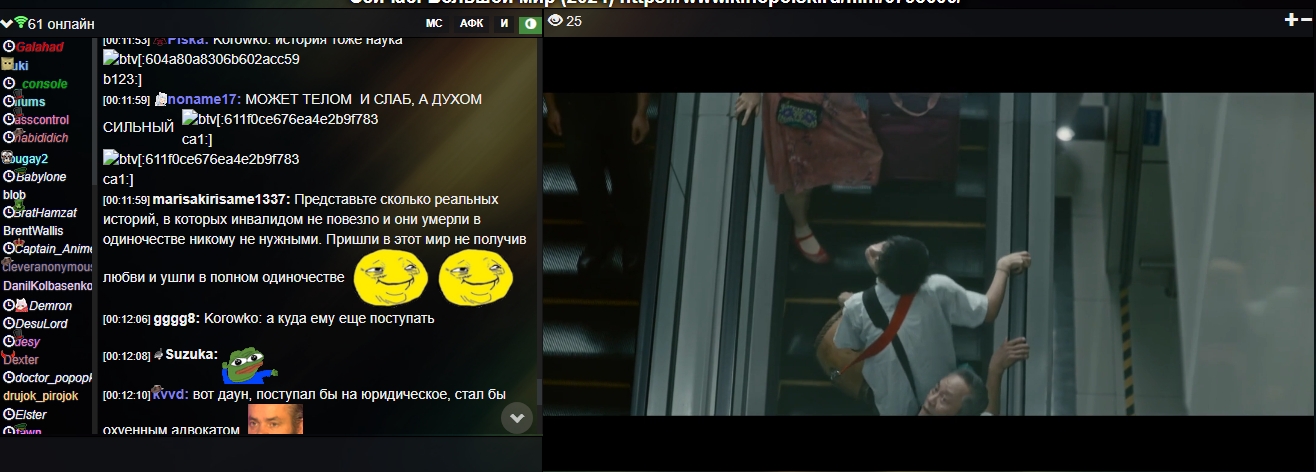Screen dimensions: 1316x472
Task: Select user Dexter in user list
Action: point(21,360)
